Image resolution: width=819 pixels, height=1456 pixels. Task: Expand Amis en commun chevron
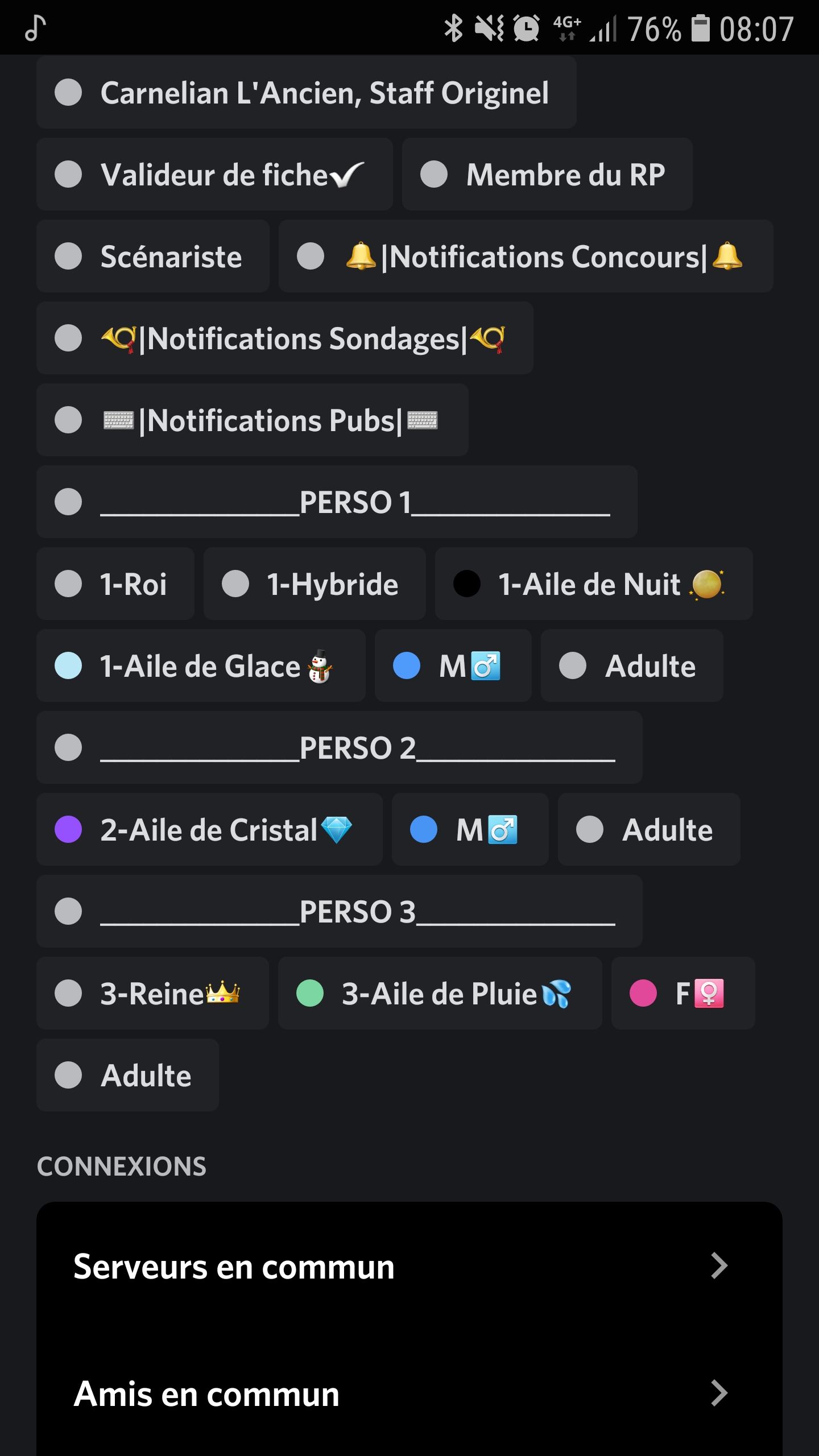click(719, 1393)
